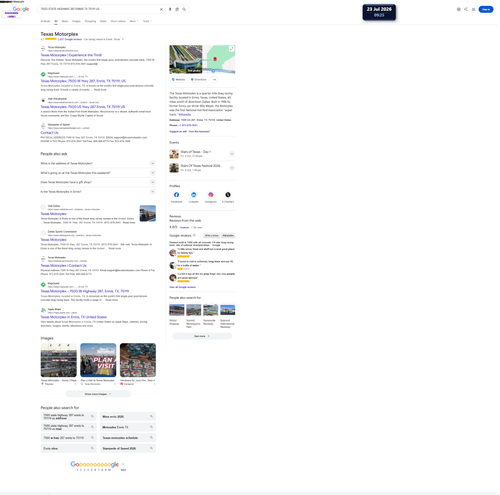The width and height of the screenshot is (500, 495).
Task: Open search by image camera icon
Action: coord(177,9)
